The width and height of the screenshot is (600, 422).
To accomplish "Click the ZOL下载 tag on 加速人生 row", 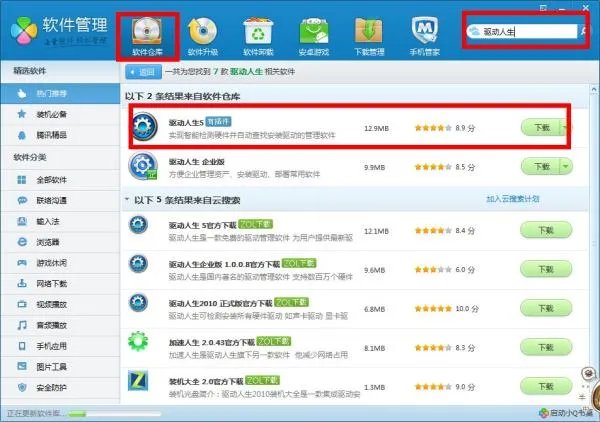I will [x=274, y=341].
